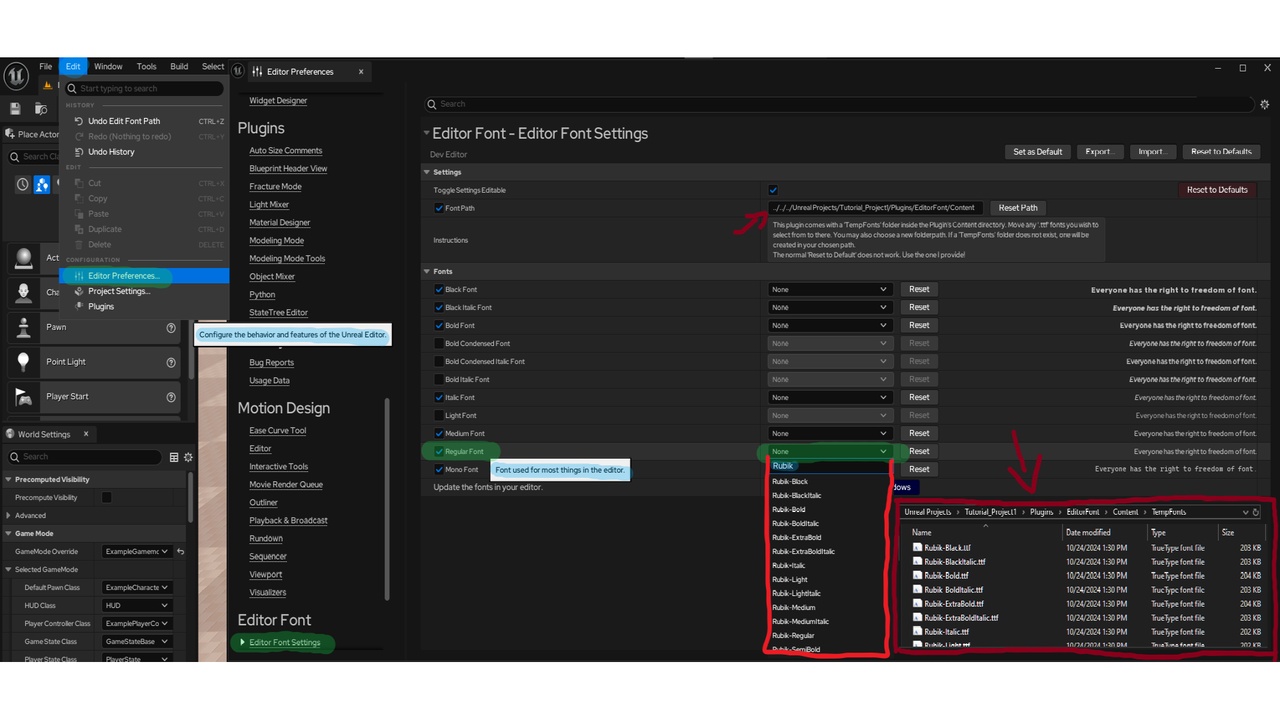Uncheck the Black Font checkbox
1280x720 pixels.
[439, 290]
